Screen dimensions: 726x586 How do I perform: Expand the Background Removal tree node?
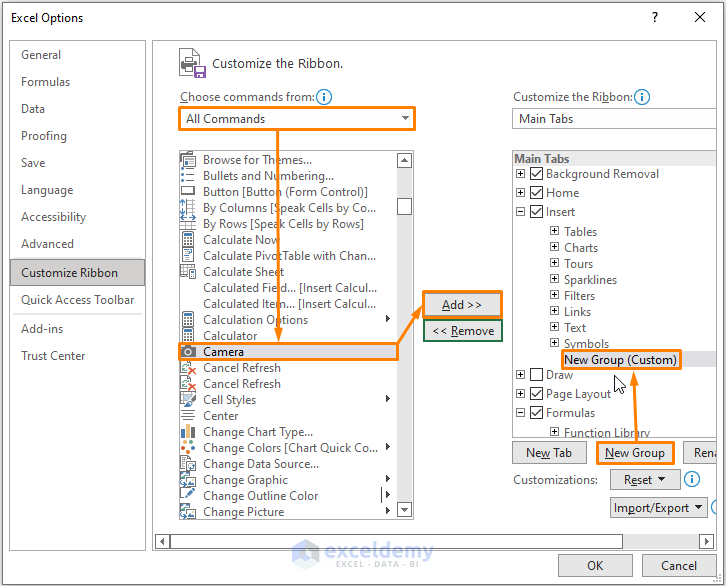click(x=520, y=174)
